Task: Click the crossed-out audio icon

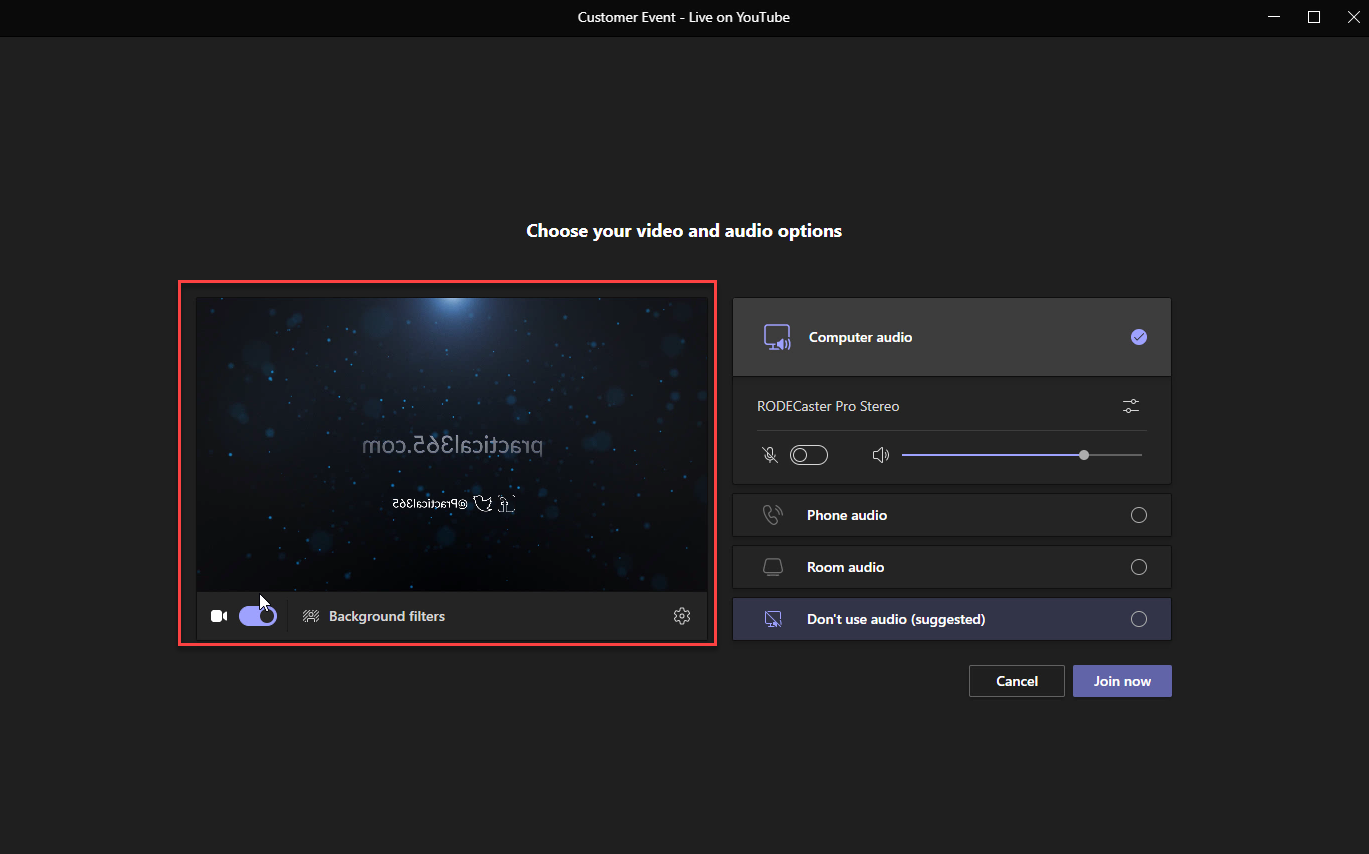Action: click(773, 618)
